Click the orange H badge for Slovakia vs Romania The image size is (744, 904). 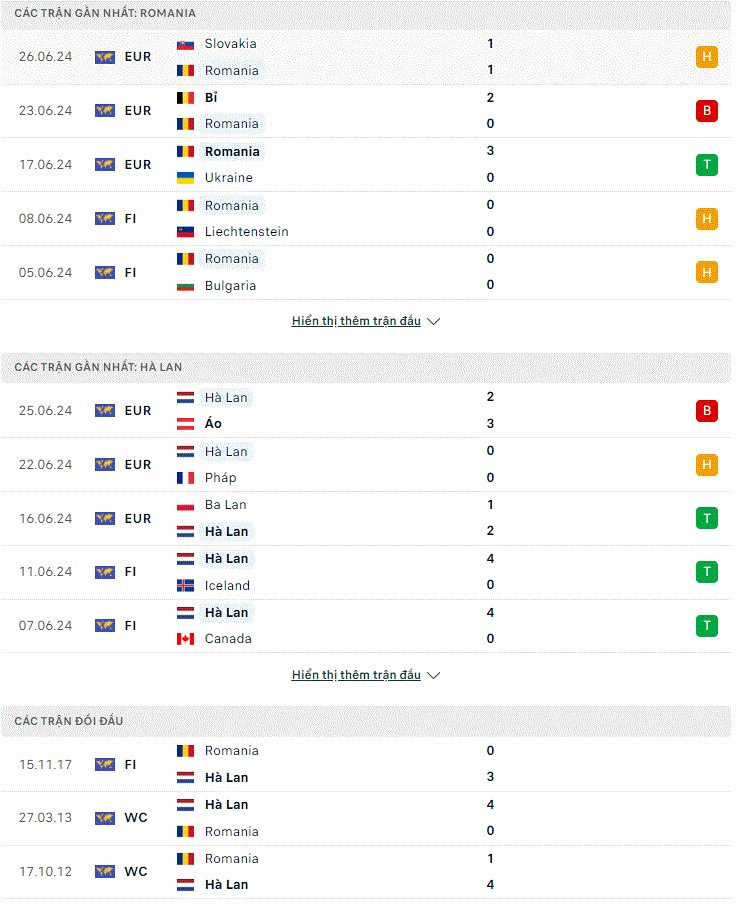pos(707,57)
